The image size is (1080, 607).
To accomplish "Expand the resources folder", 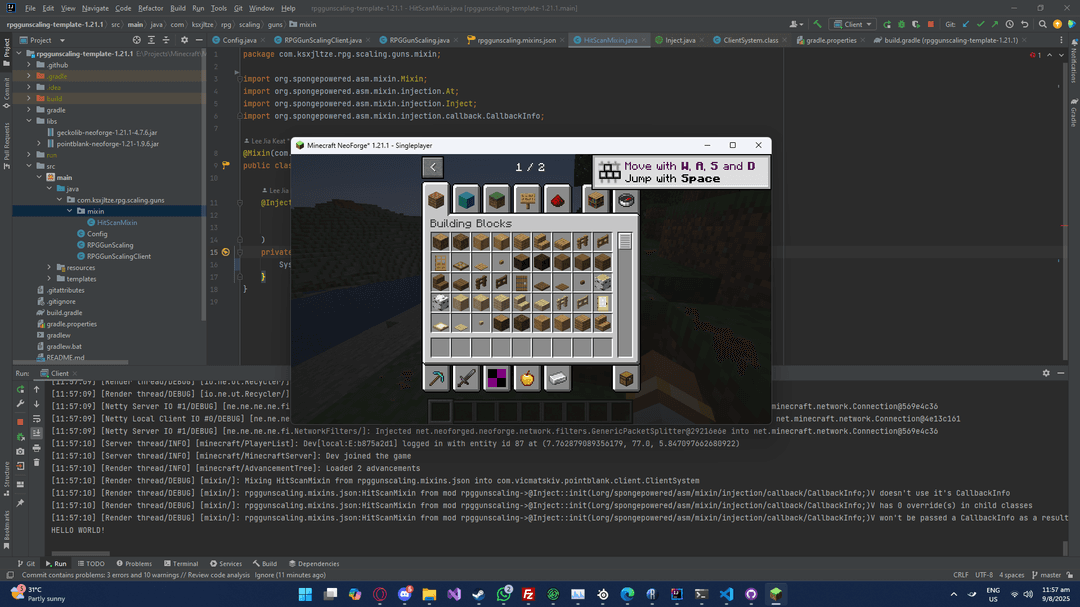I will [50, 267].
